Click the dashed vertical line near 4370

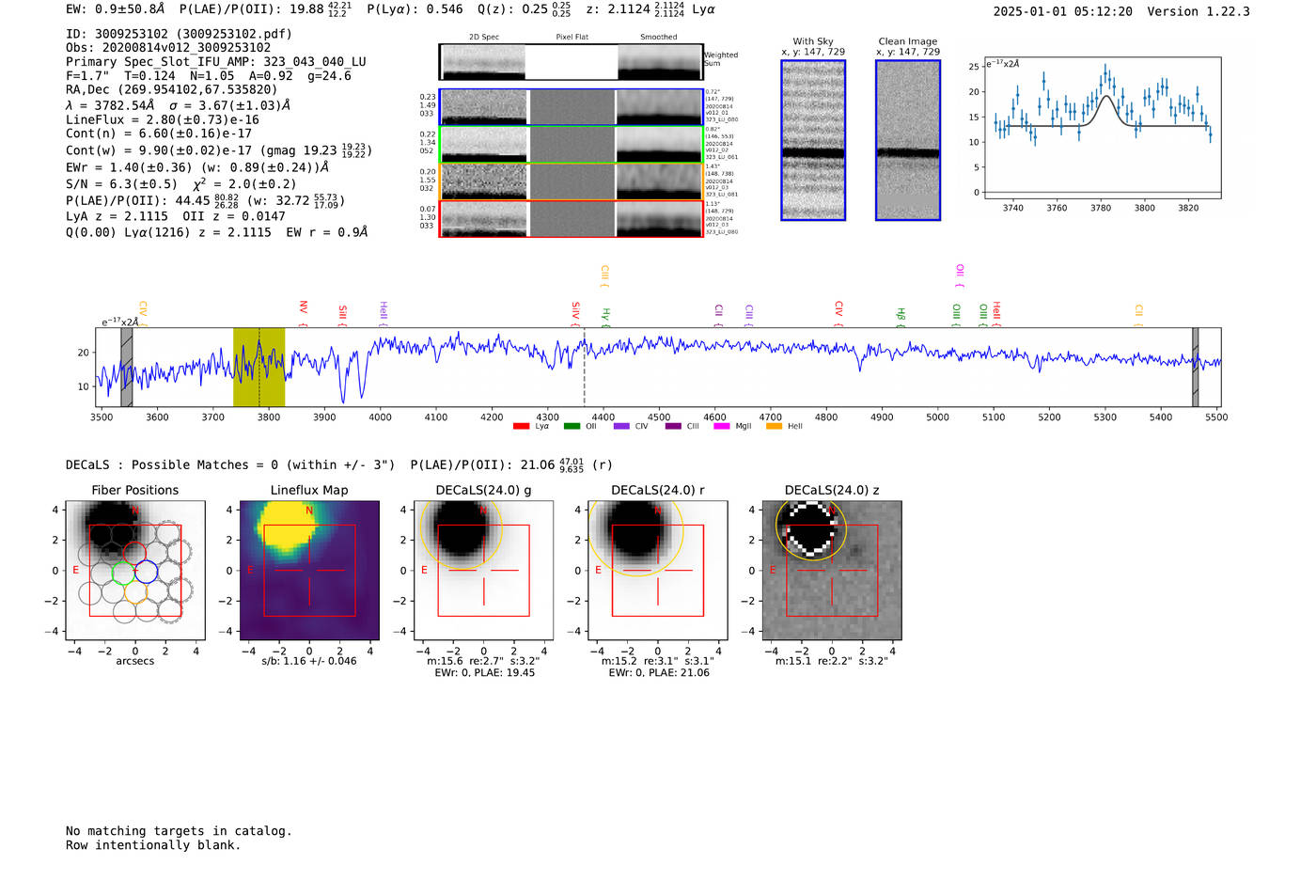point(585,367)
